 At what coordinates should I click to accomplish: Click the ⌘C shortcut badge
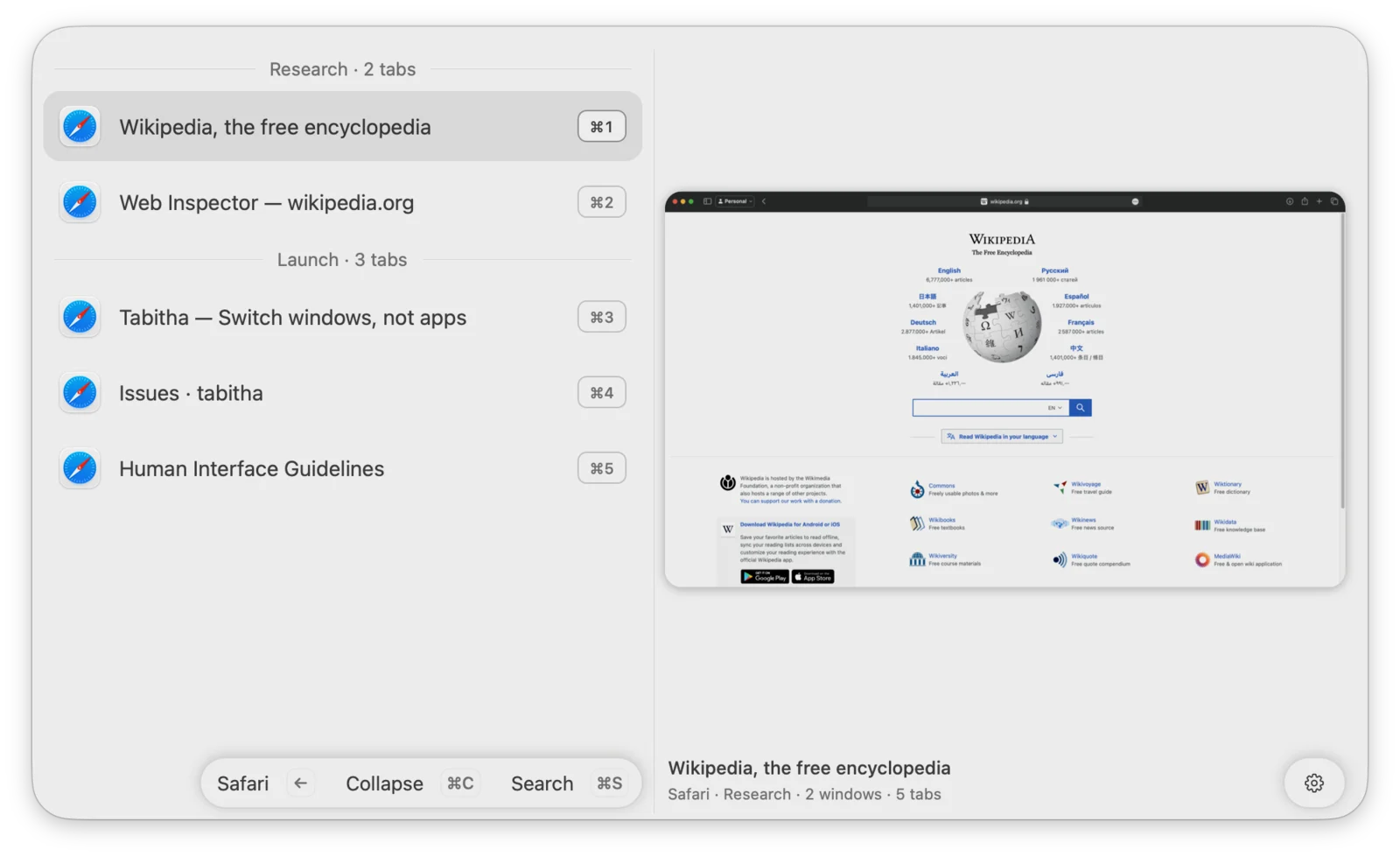coord(460,783)
